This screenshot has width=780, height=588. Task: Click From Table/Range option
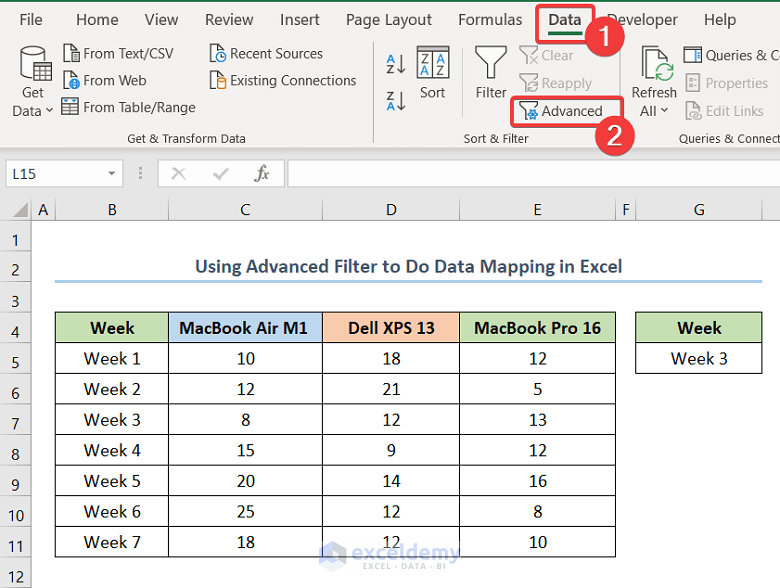(128, 107)
